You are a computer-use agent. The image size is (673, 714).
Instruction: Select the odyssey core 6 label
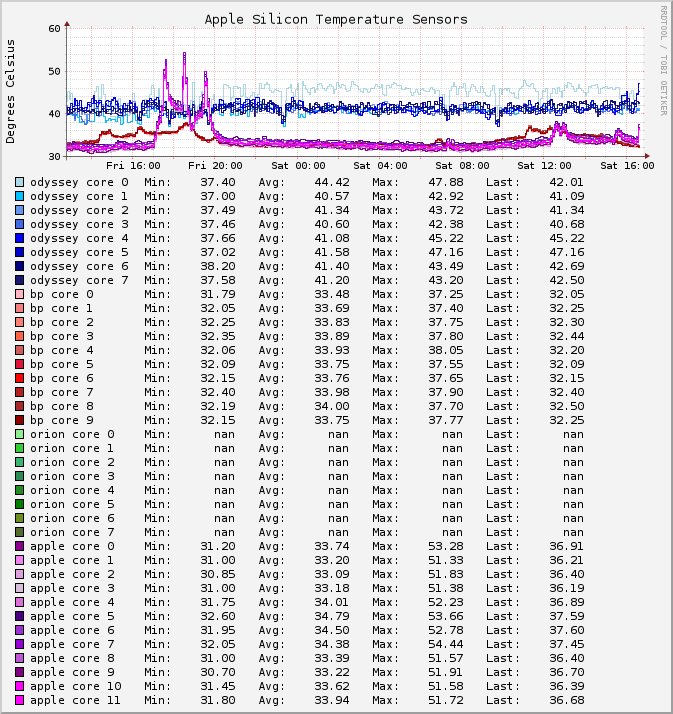79,267
